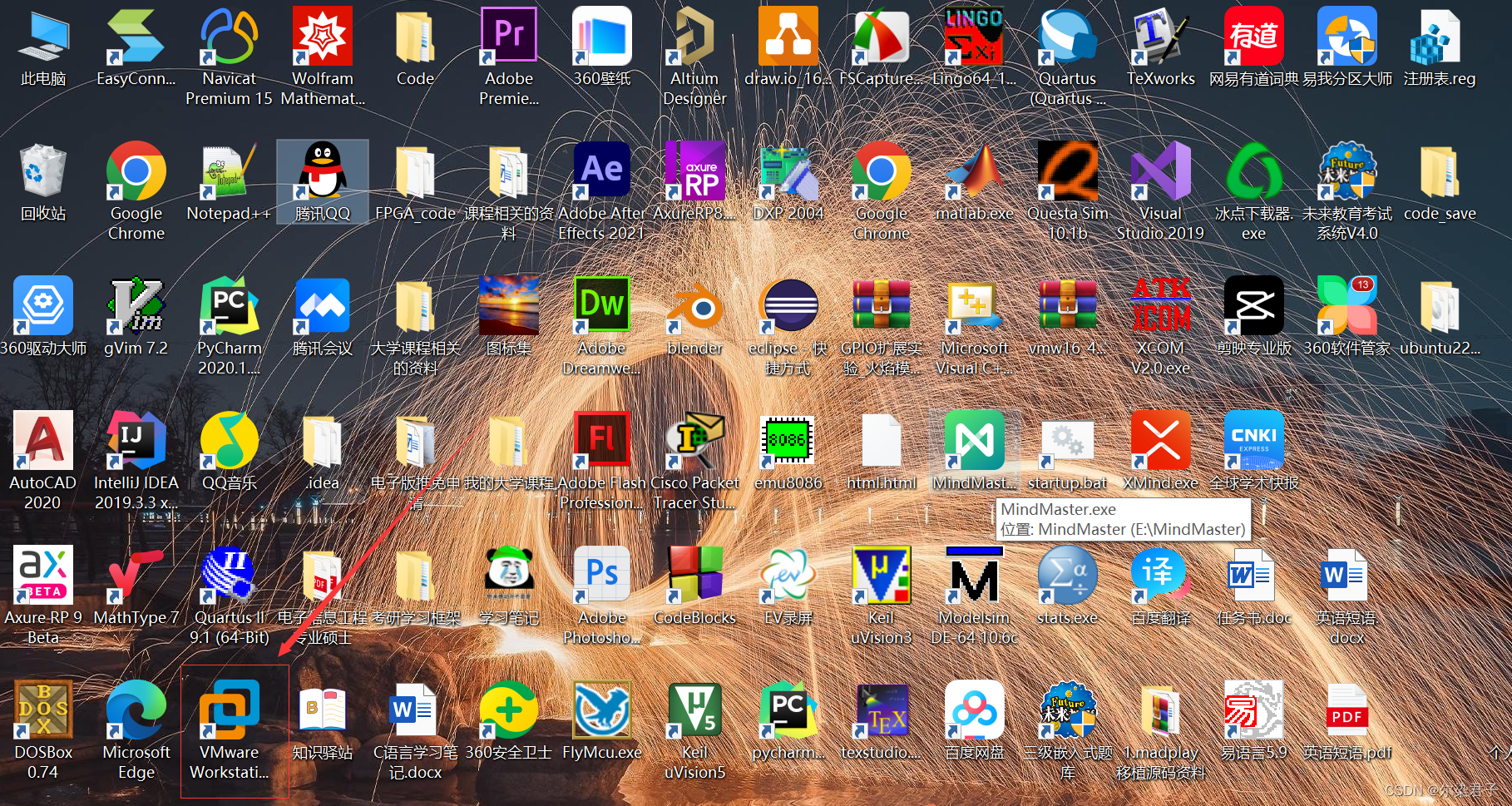1512x806 pixels.
Task: Launch Tencent QQ penguin icon
Action: [x=323, y=171]
